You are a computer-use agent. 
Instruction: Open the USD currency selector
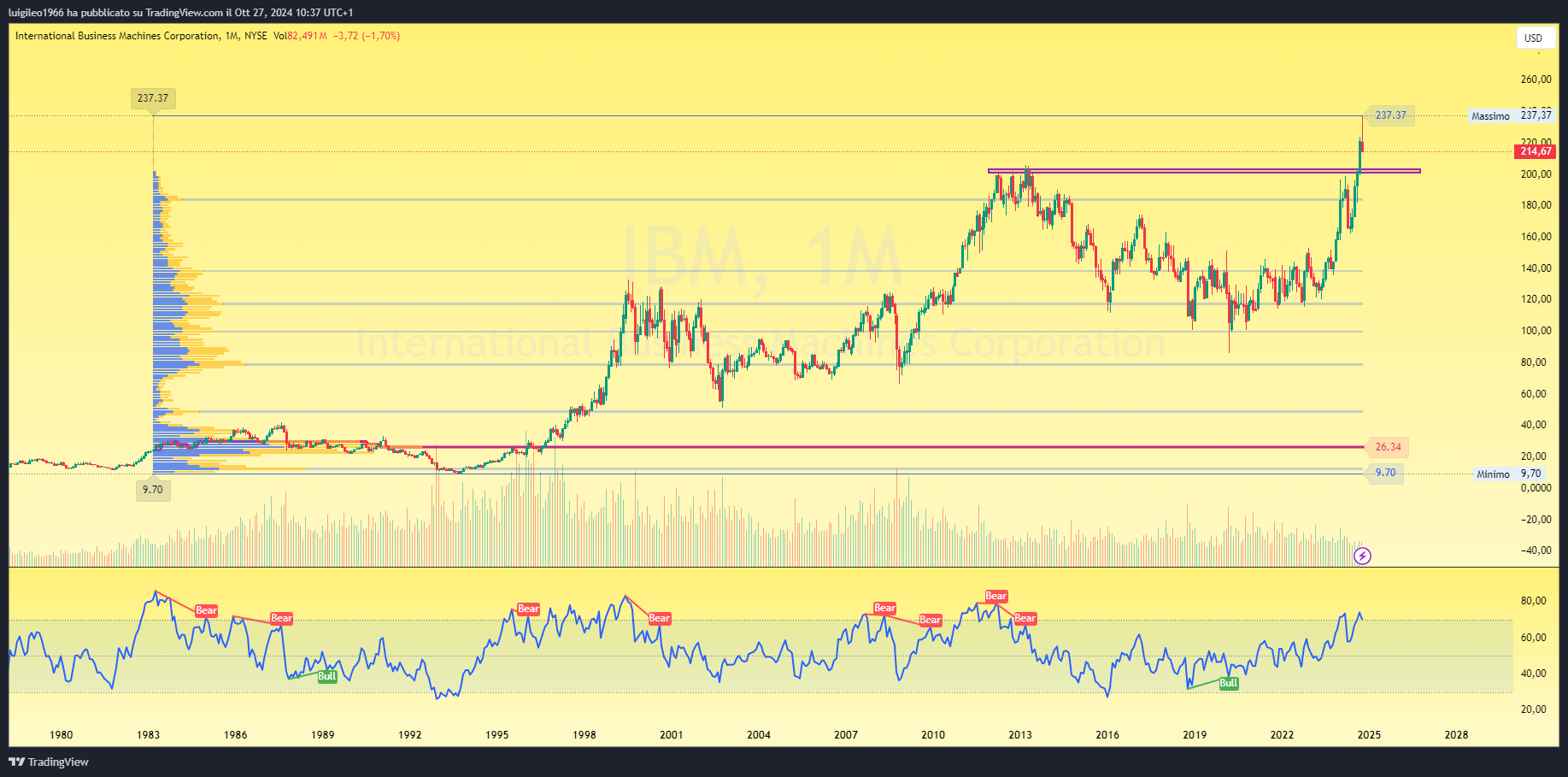coord(1534,38)
